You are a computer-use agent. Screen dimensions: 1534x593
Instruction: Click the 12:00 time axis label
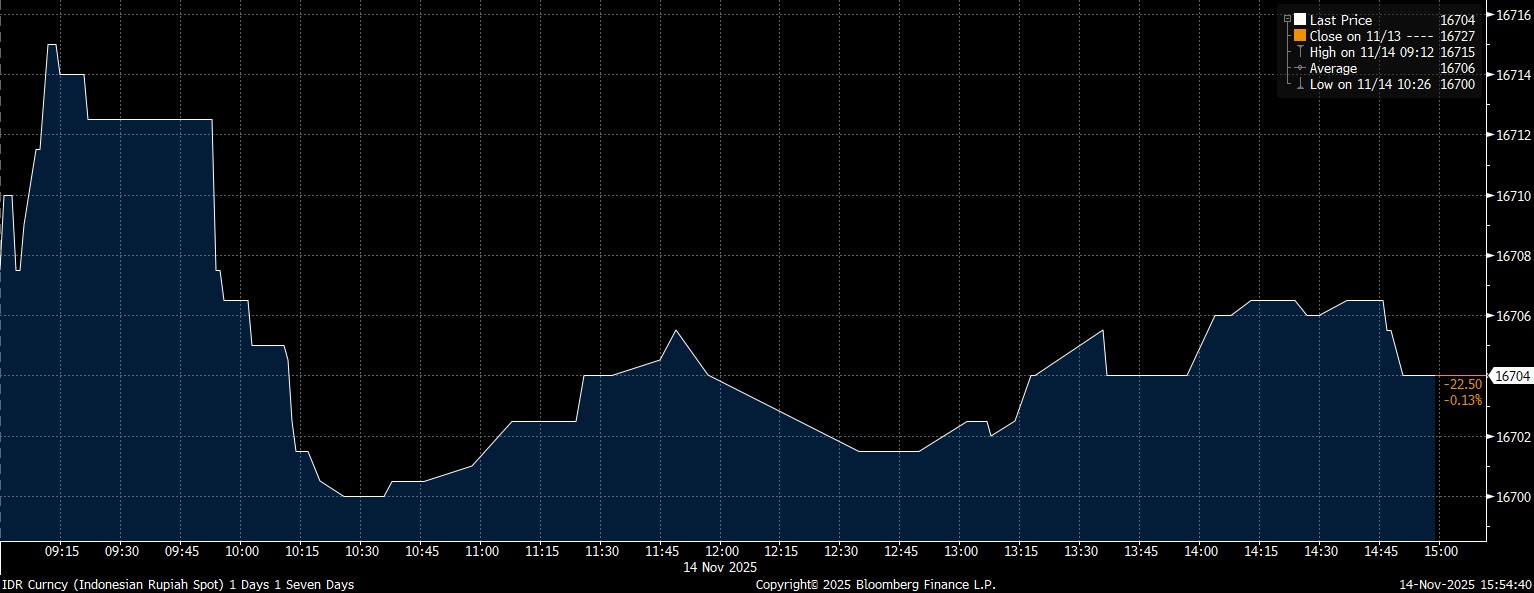[721, 551]
